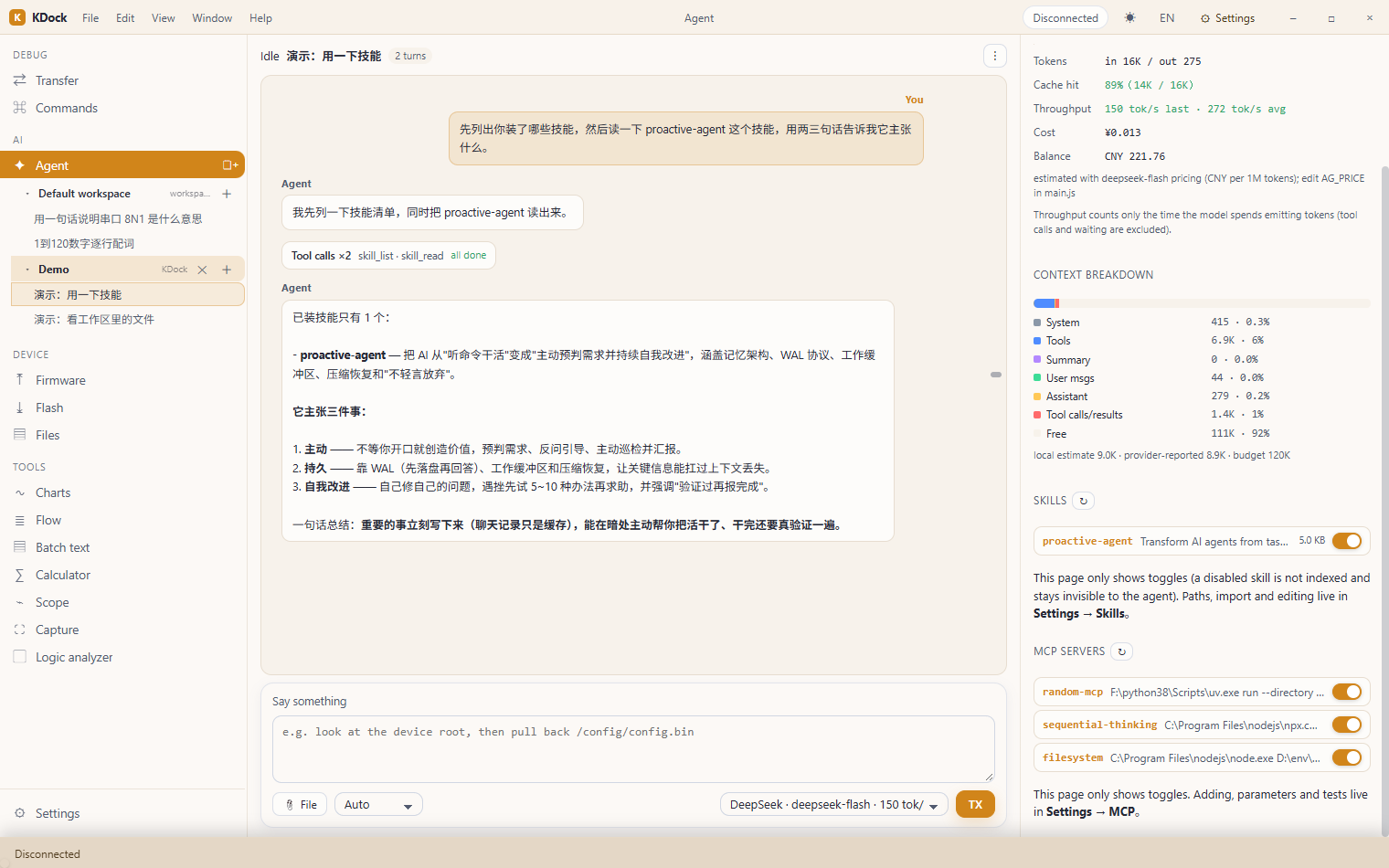Collapse the Default workspace tree
This screenshot has height=868, width=1389.
pos(27,194)
